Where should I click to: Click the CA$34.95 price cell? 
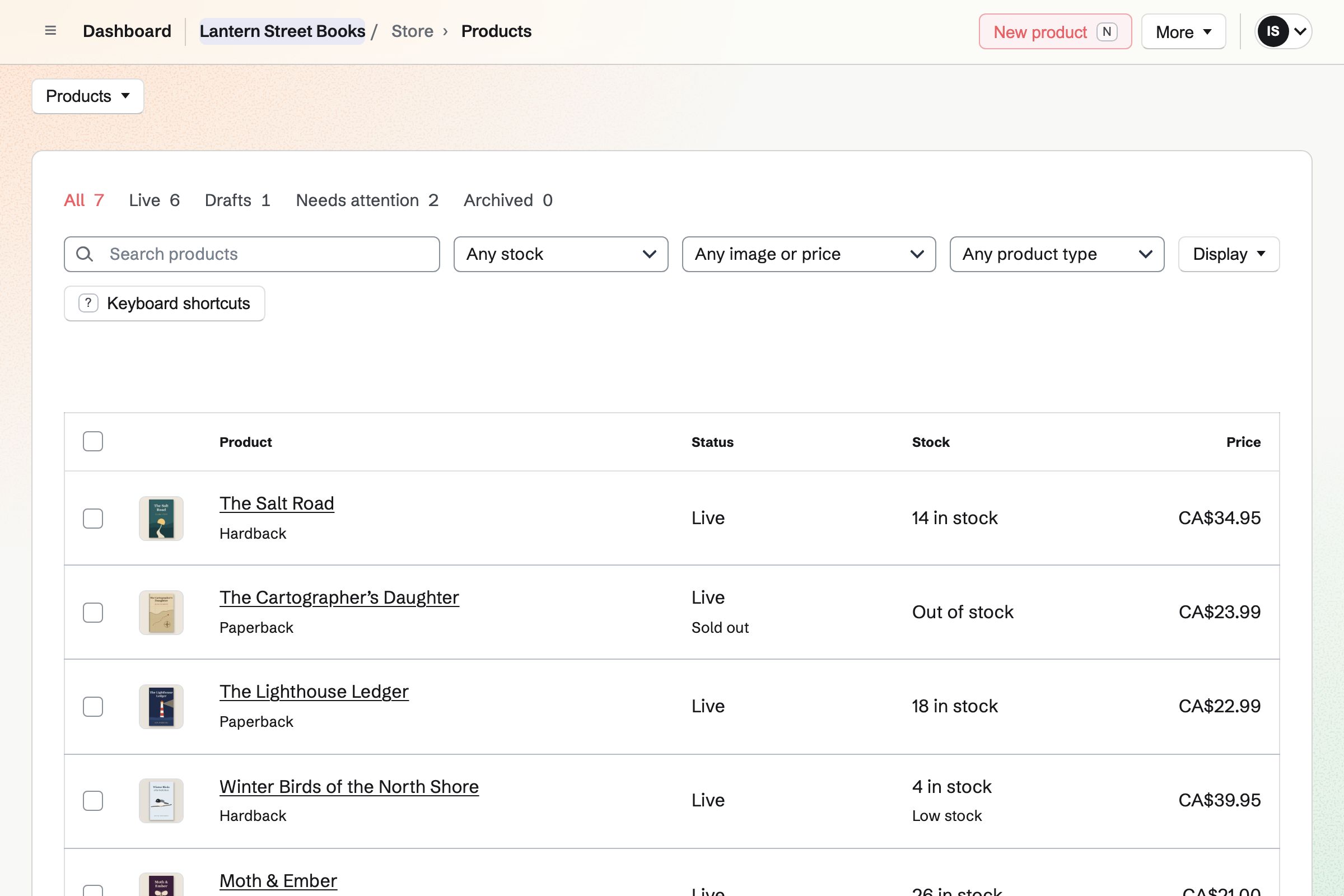pyautogui.click(x=1220, y=517)
